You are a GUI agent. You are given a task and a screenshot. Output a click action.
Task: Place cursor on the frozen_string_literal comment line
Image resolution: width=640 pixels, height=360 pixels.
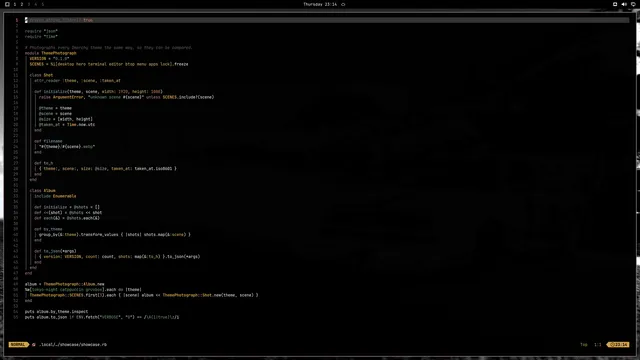[59, 20]
